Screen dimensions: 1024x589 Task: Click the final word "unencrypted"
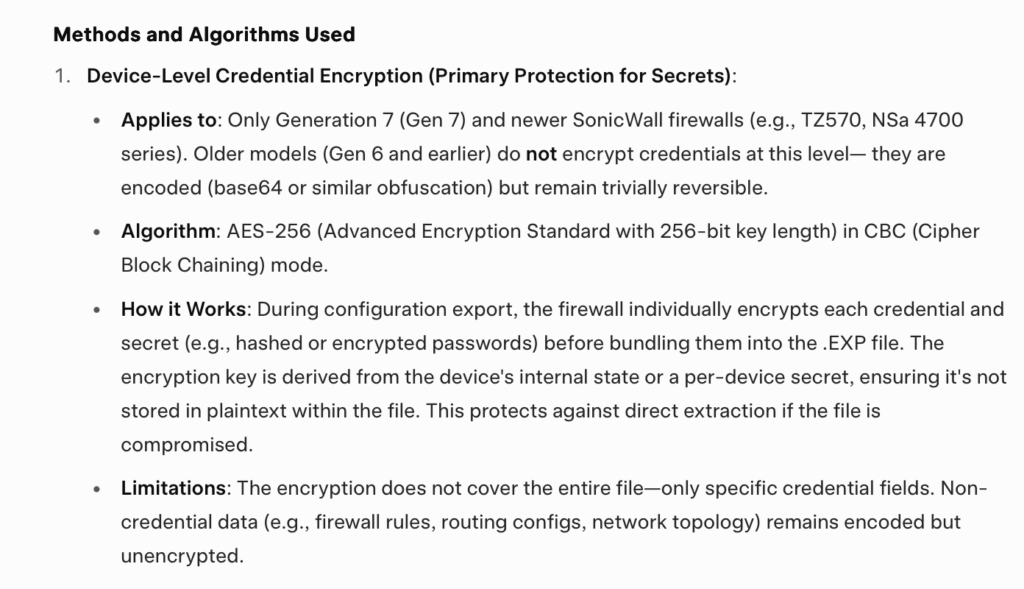[182, 557]
